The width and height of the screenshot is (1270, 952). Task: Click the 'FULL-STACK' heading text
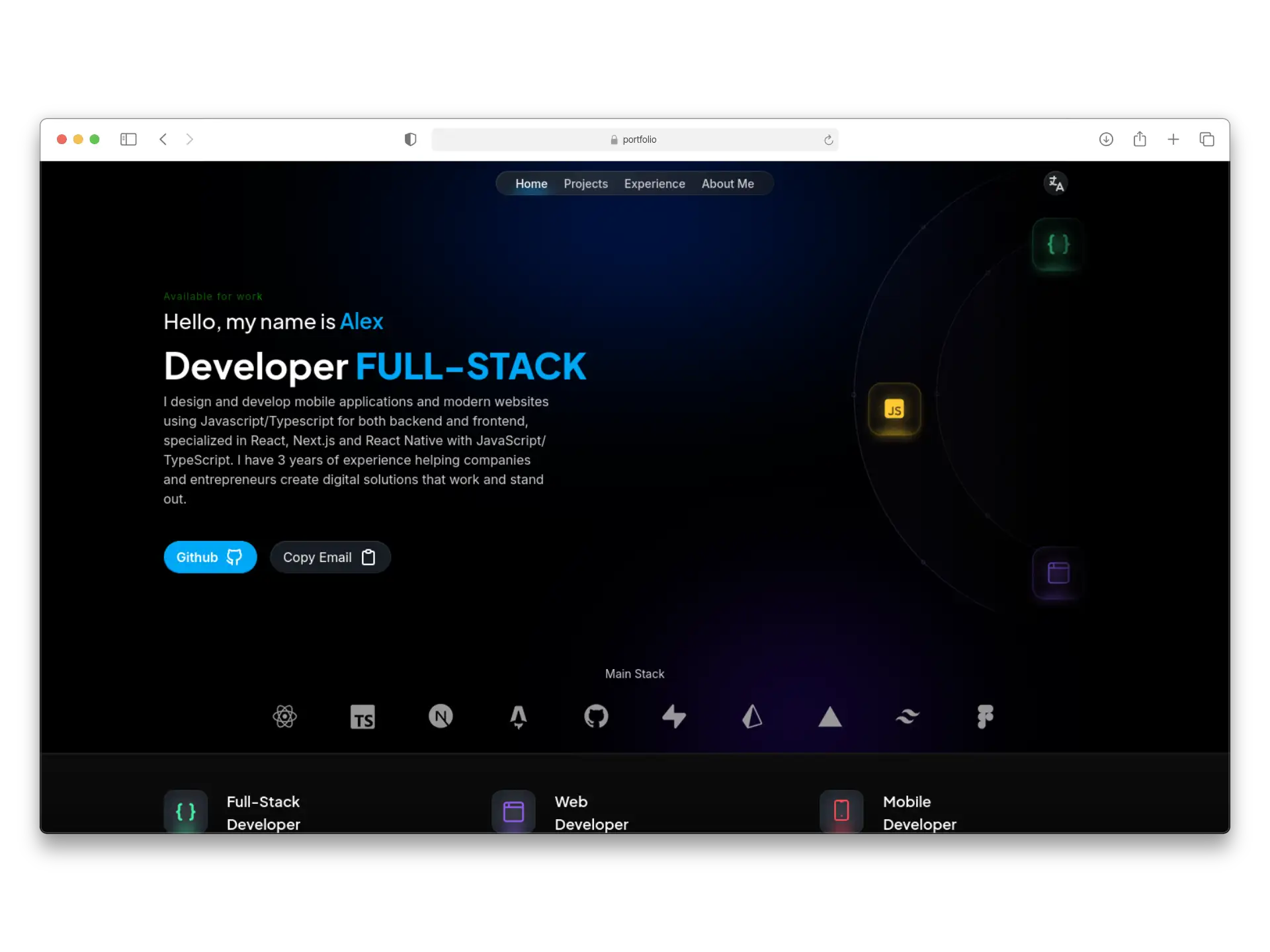pos(471,367)
